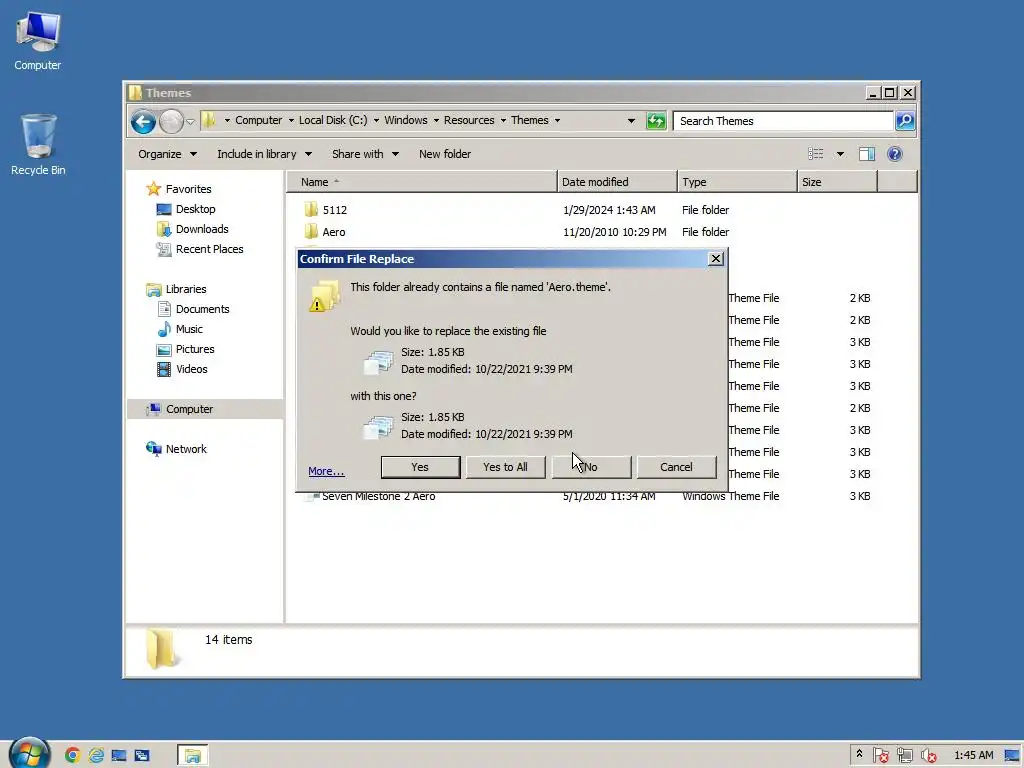Open Help with question mark icon

coord(895,154)
